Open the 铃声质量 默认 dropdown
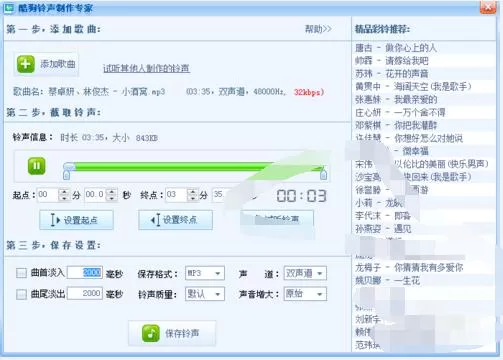Screen dimensions: 503x360 (205, 294)
